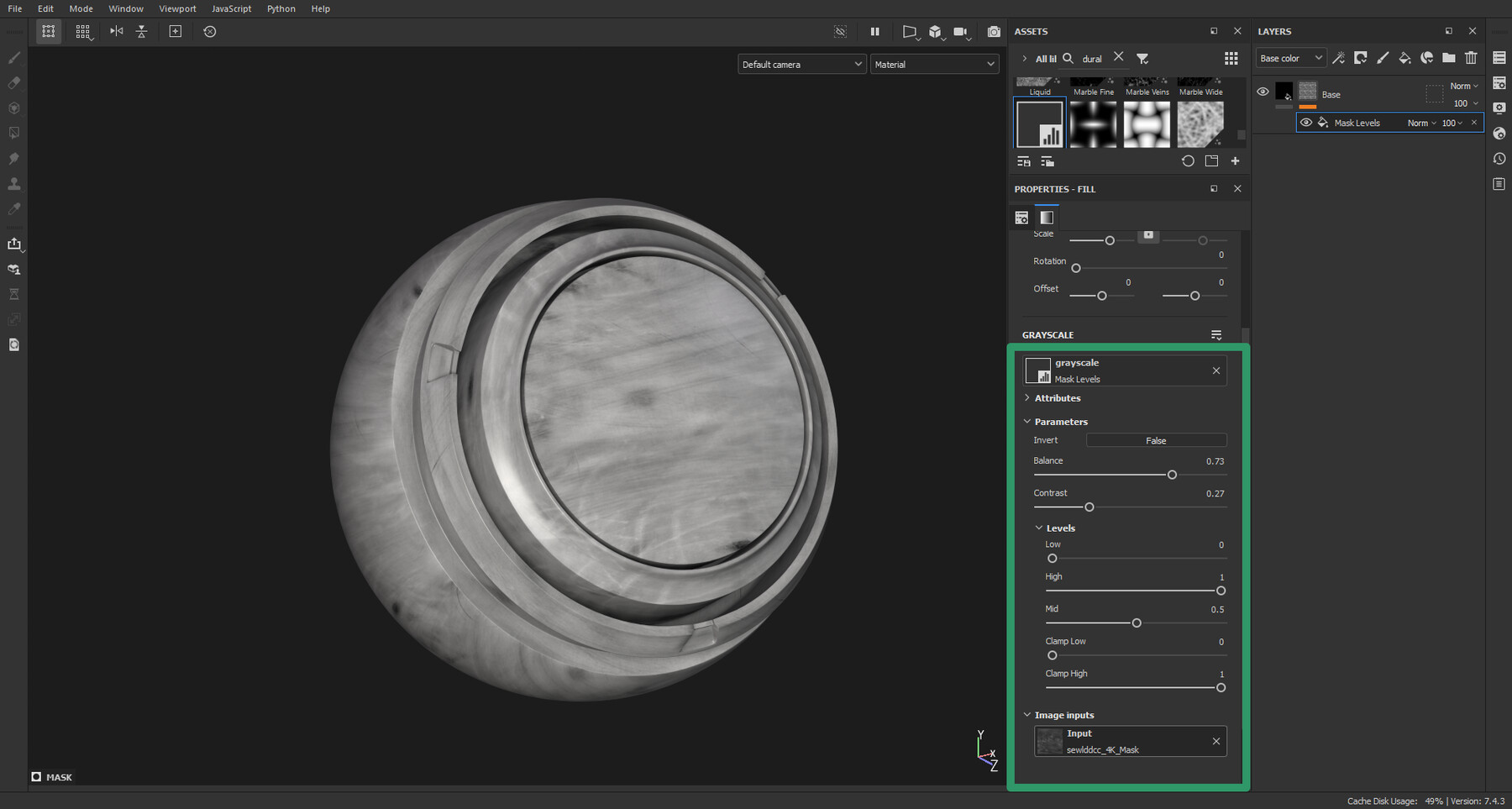
Task: Open the Viewport menu
Action: 177,8
